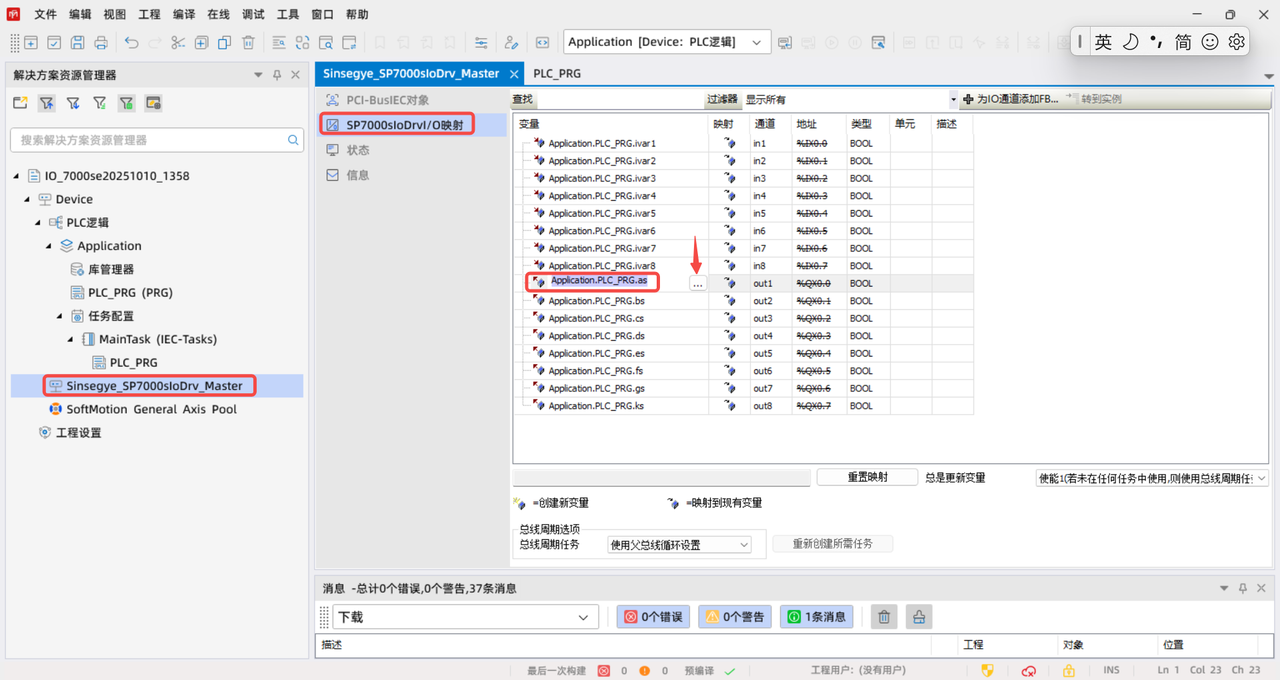Click the delete trash icon in main toolbar
This screenshot has height=680, width=1280.
(248, 43)
